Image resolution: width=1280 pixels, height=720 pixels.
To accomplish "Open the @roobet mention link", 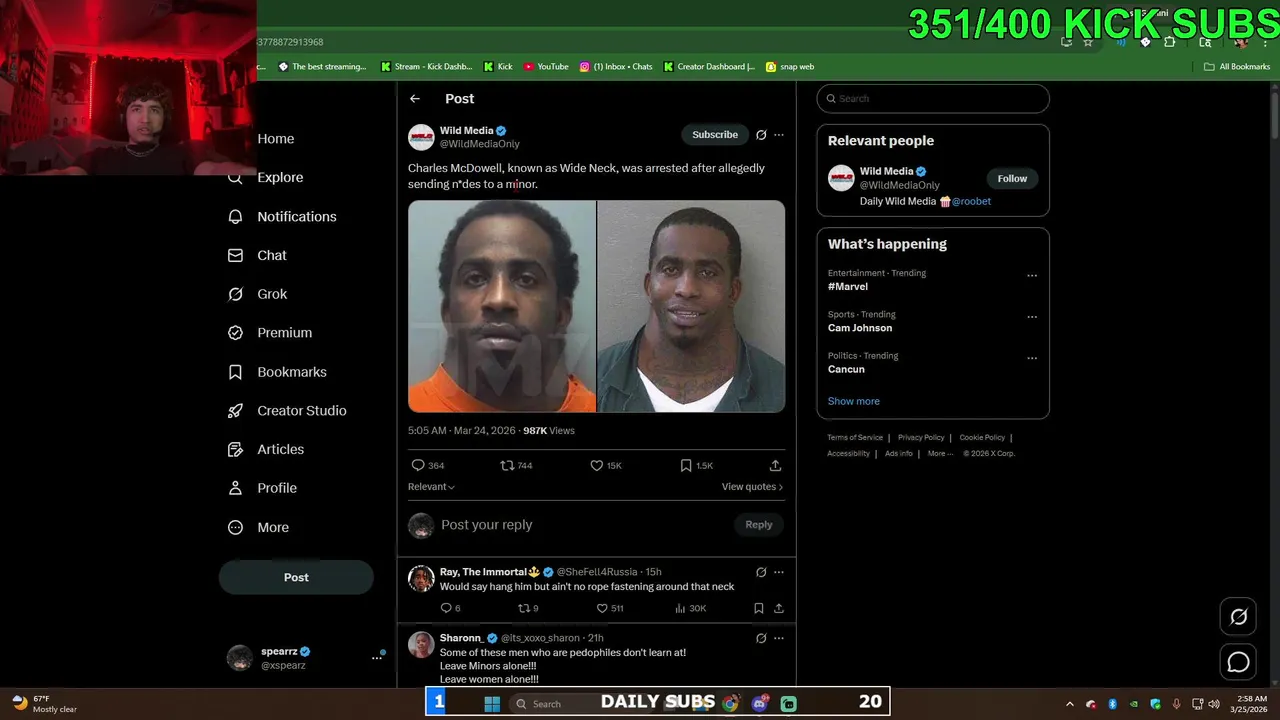I will pyautogui.click(x=971, y=201).
